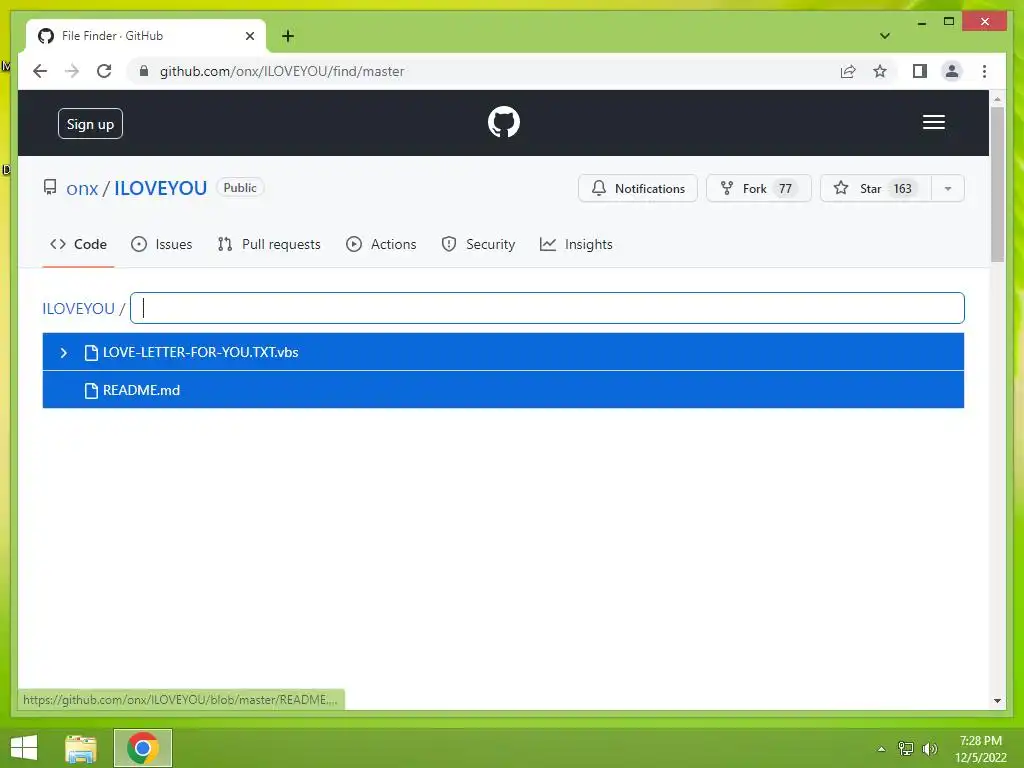
Task: Click the Notifications button
Action: (x=637, y=189)
